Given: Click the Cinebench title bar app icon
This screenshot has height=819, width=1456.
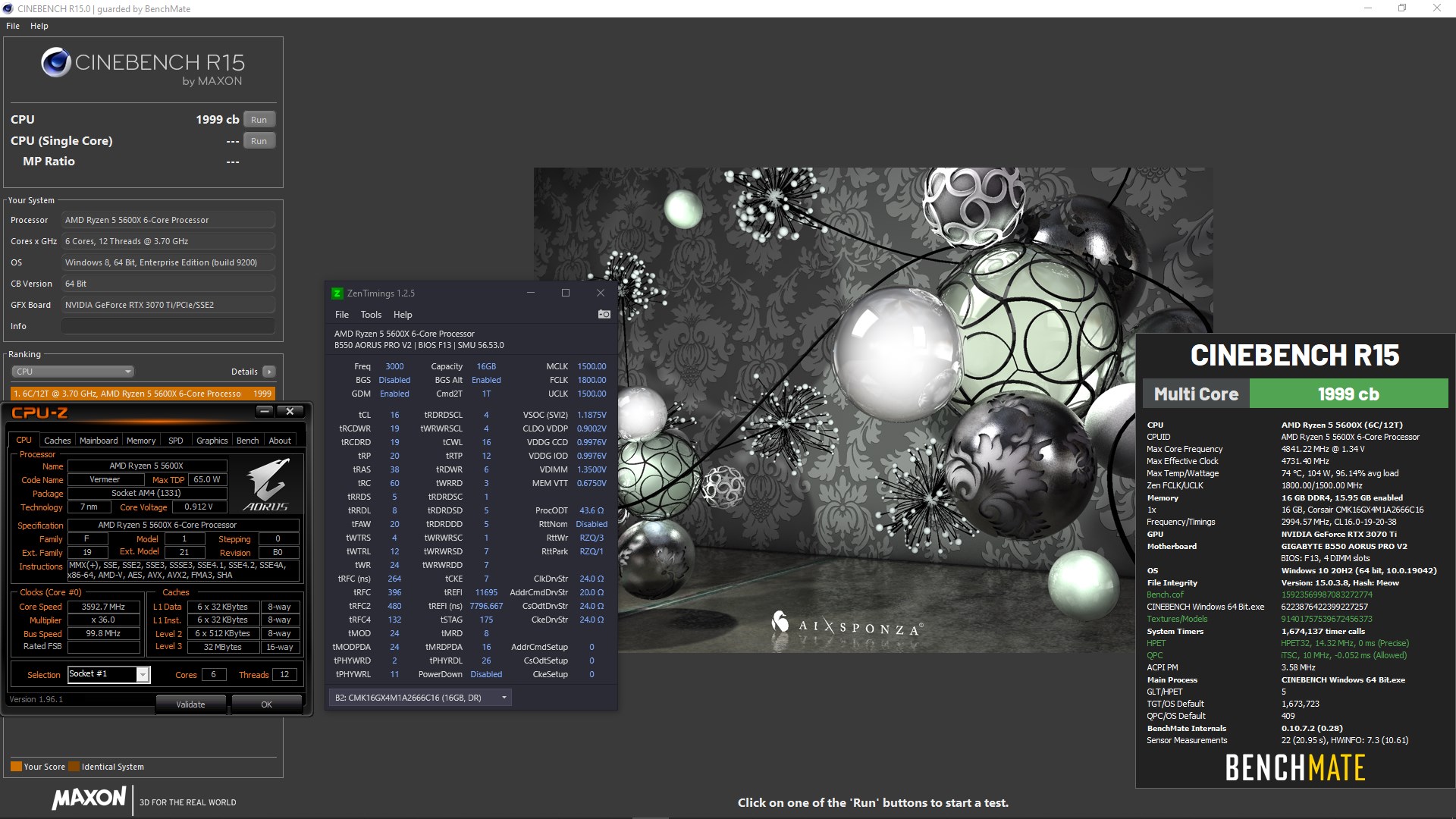Looking at the screenshot, I should [x=8, y=8].
